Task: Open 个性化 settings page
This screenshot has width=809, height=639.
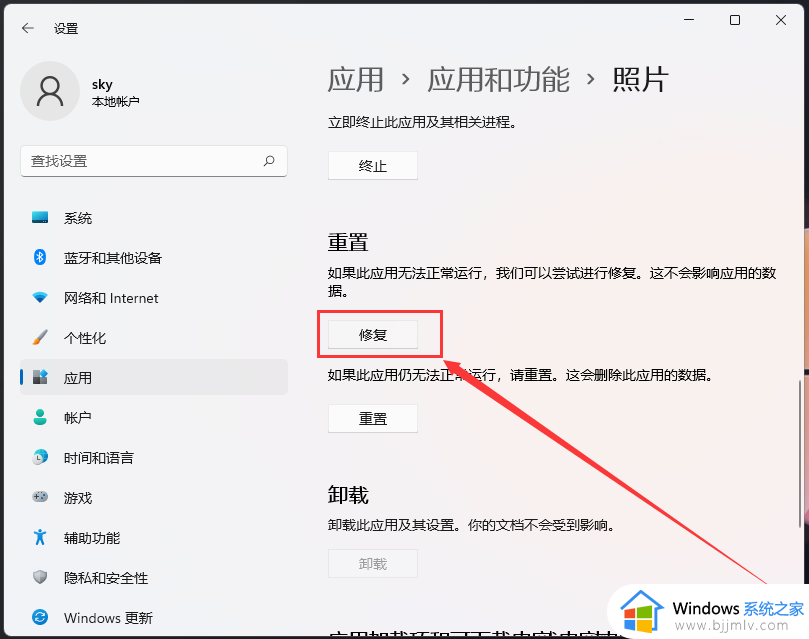Action: 154,338
